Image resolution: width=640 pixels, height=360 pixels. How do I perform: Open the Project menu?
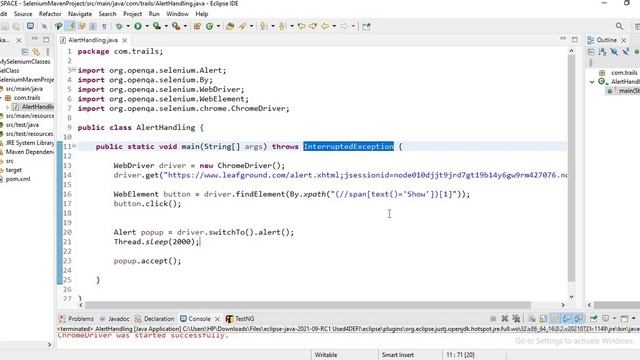(x=133, y=14)
